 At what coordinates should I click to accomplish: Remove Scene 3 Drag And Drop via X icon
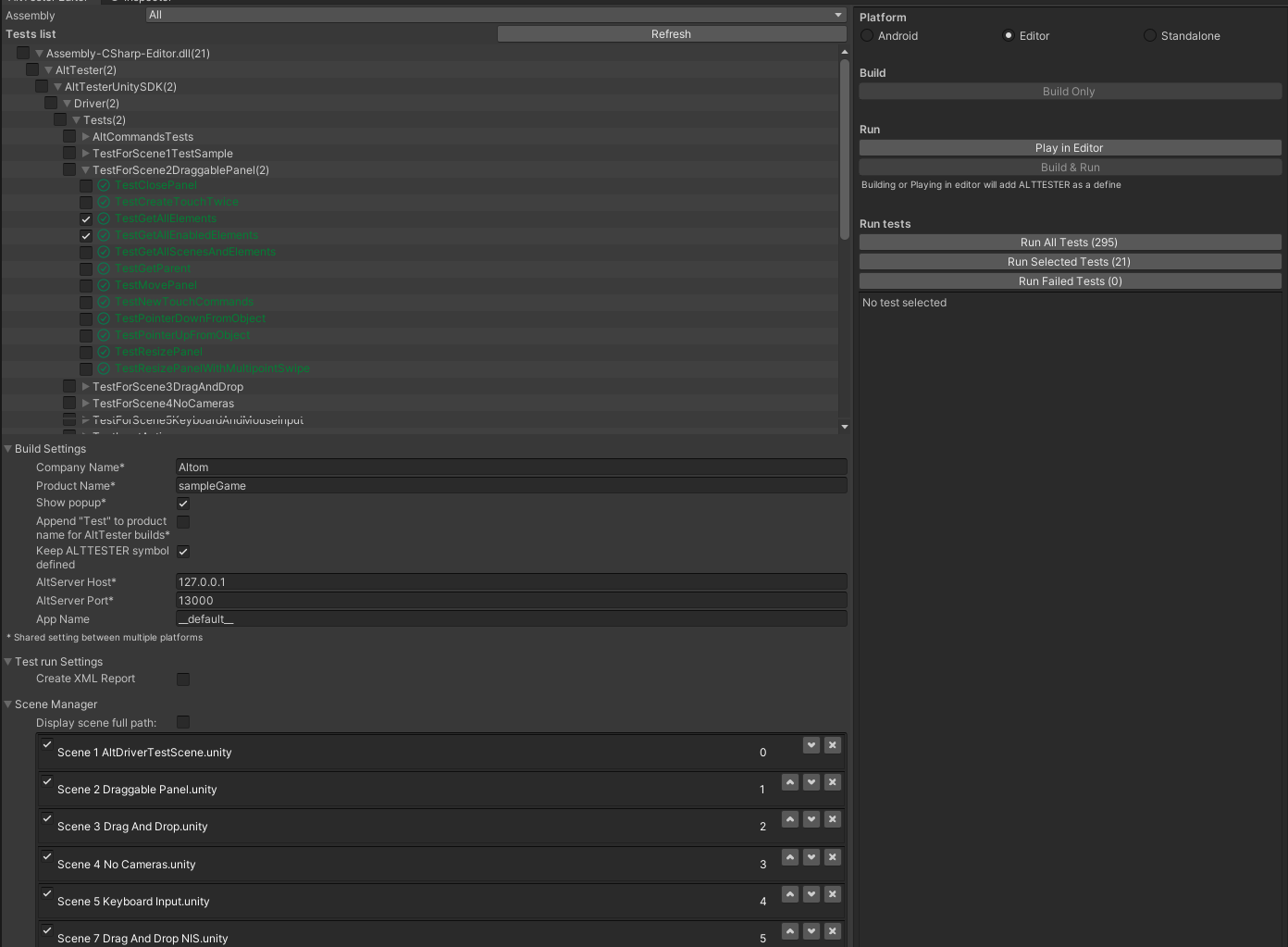[832, 819]
